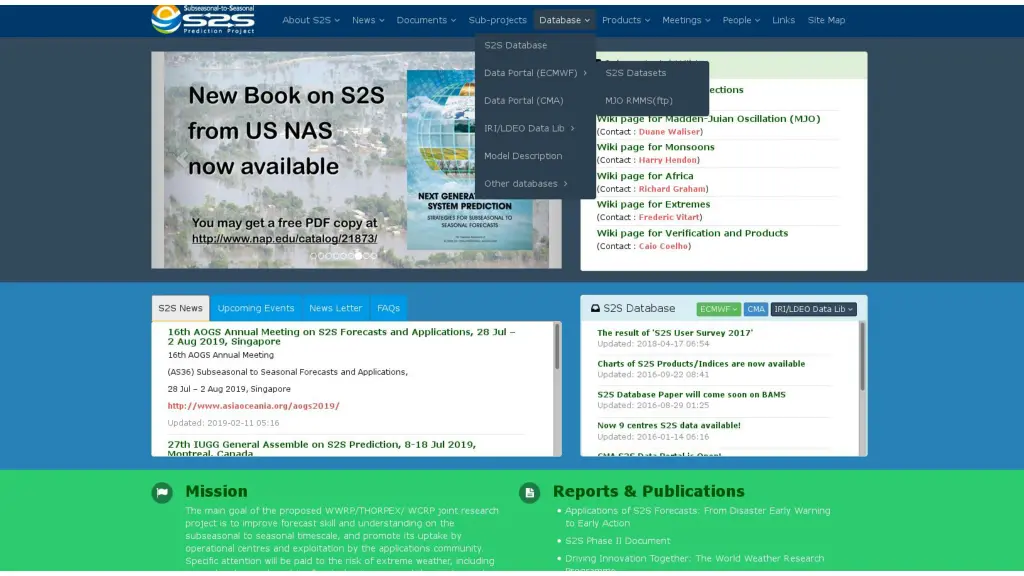This screenshot has width=1024, height=576.
Task: Open 'Now 9 centres S2S data available!' item
Action: tap(669, 426)
